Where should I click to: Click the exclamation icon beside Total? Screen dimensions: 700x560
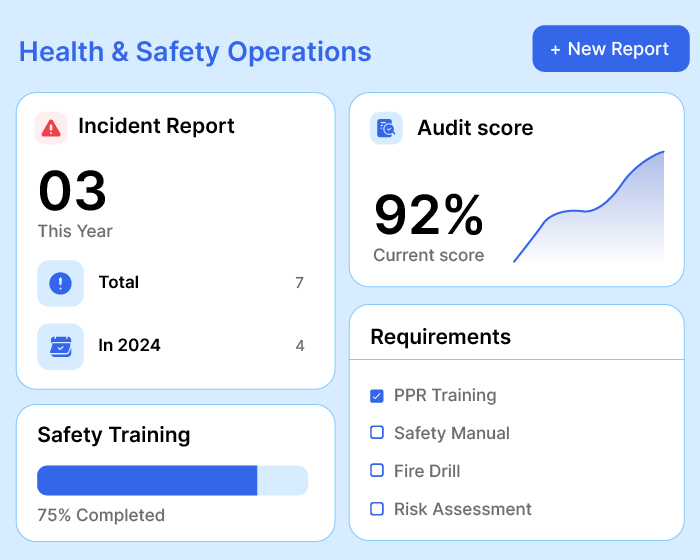point(60,283)
